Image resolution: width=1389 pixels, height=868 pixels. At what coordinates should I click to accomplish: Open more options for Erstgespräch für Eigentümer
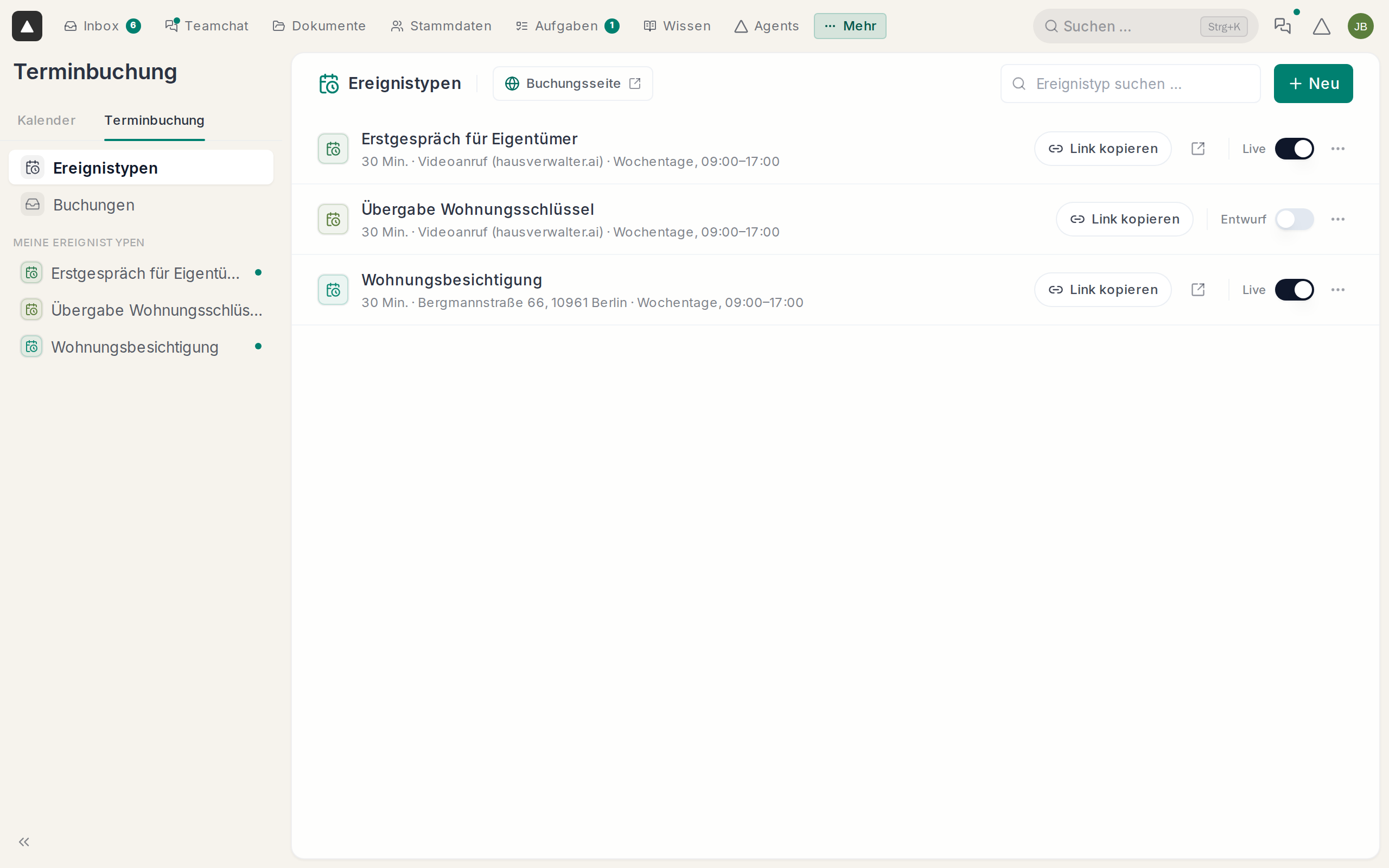click(1338, 149)
